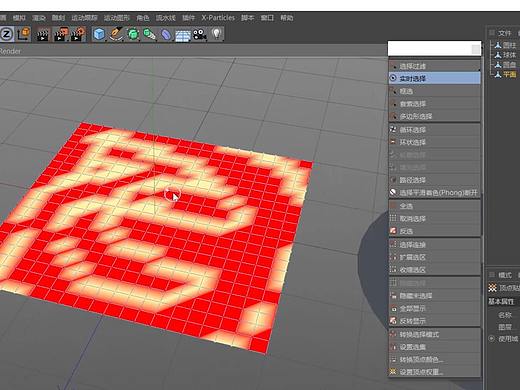
Task: Open the 运动图形 menu
Action: pos(117,18)
